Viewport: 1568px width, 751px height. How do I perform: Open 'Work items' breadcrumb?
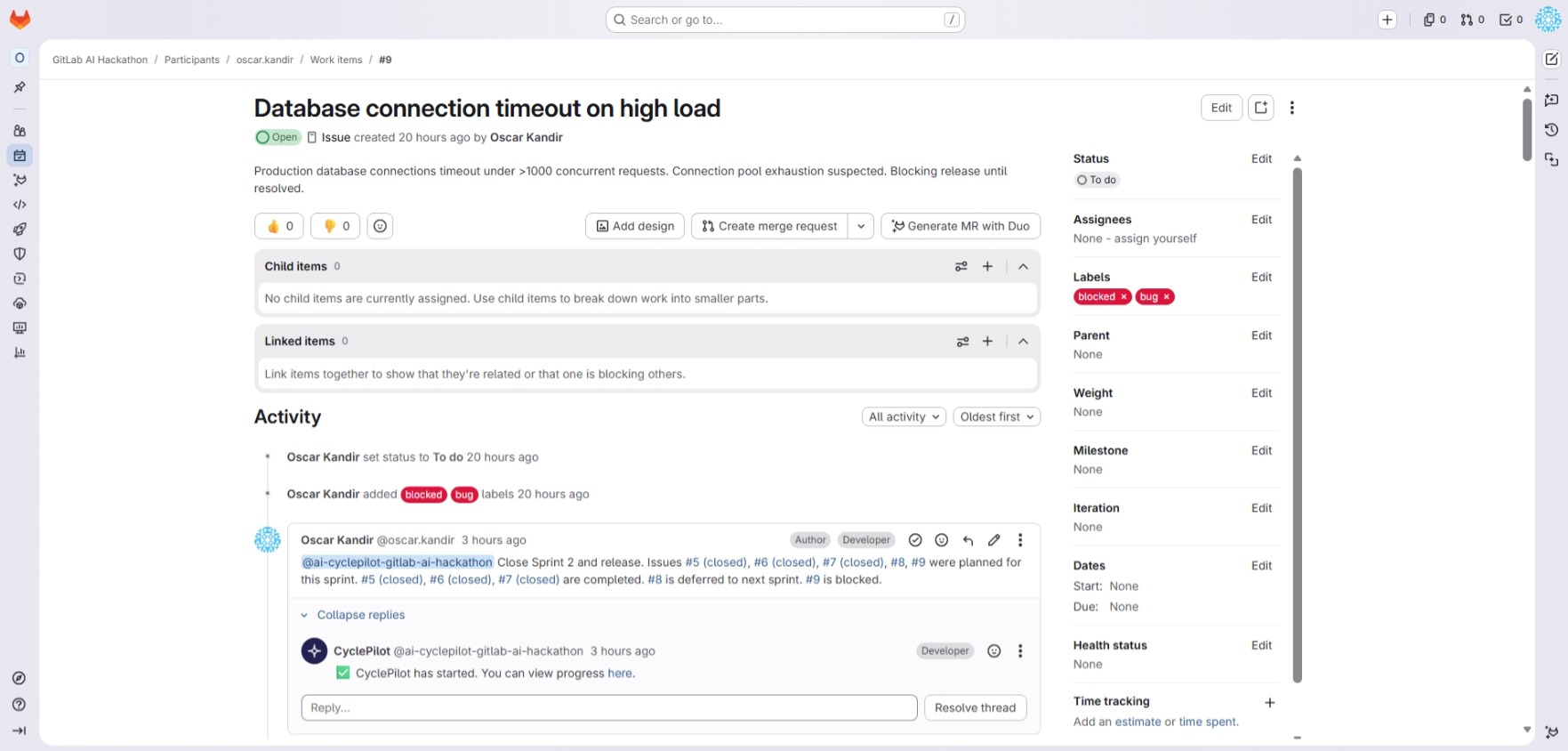[336, 60]
